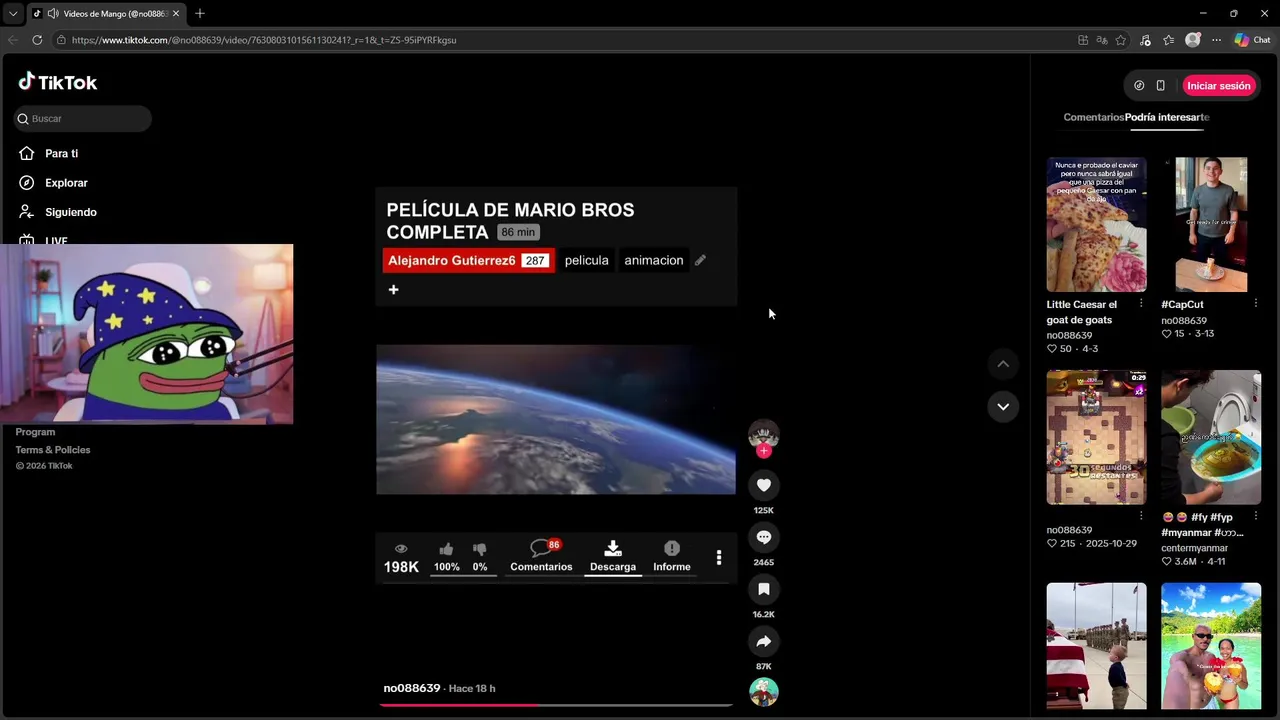Open the 30 segundos restantes game thumbnail
The image size is (1280, 720).
tap(1096, 437)
